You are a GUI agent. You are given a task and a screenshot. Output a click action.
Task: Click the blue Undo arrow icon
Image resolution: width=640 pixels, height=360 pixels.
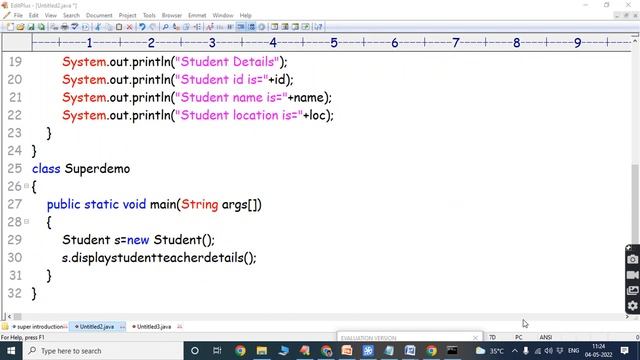click(x=142, y=27)
